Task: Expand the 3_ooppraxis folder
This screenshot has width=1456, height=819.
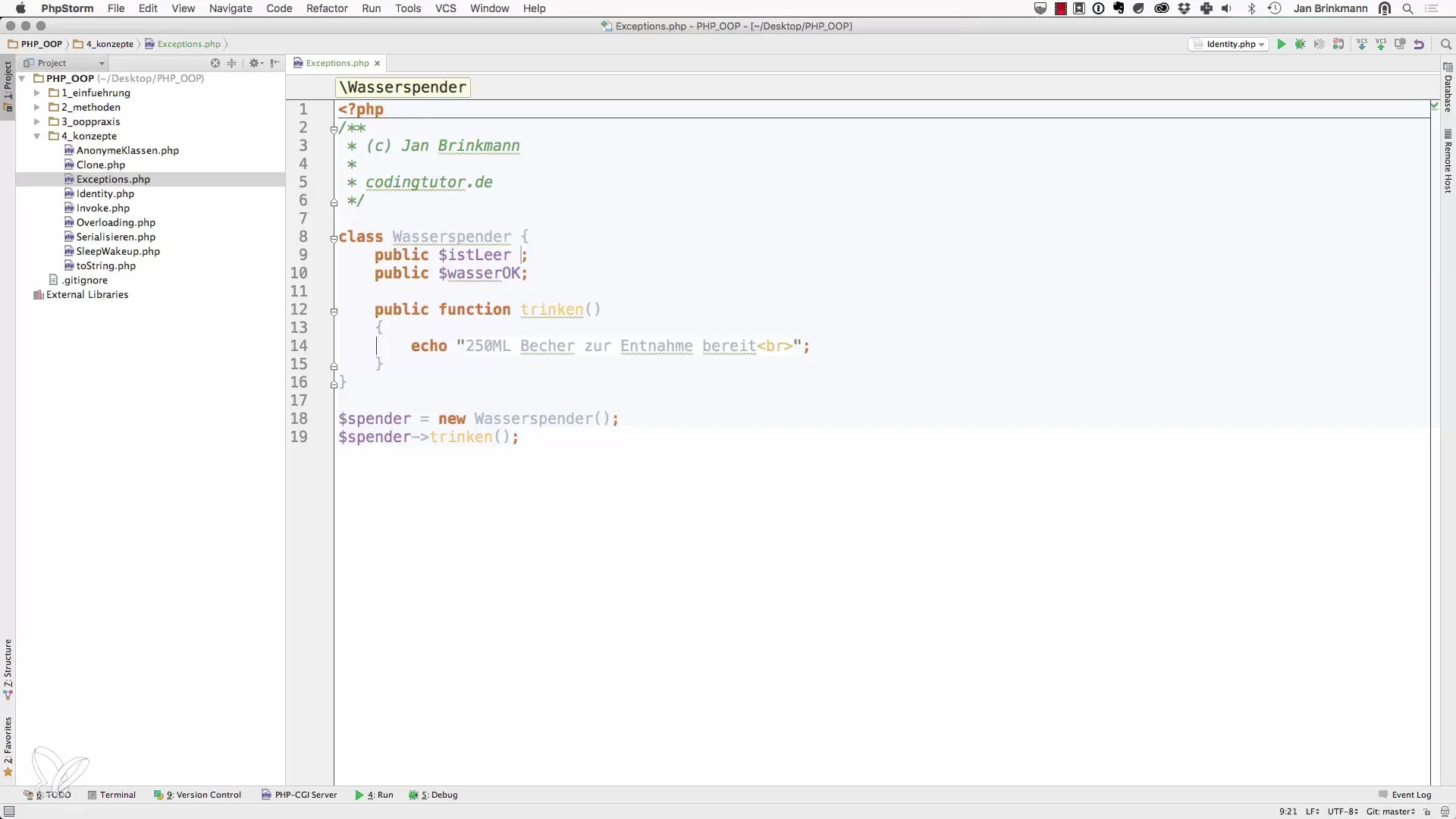Action: [36, 121]
